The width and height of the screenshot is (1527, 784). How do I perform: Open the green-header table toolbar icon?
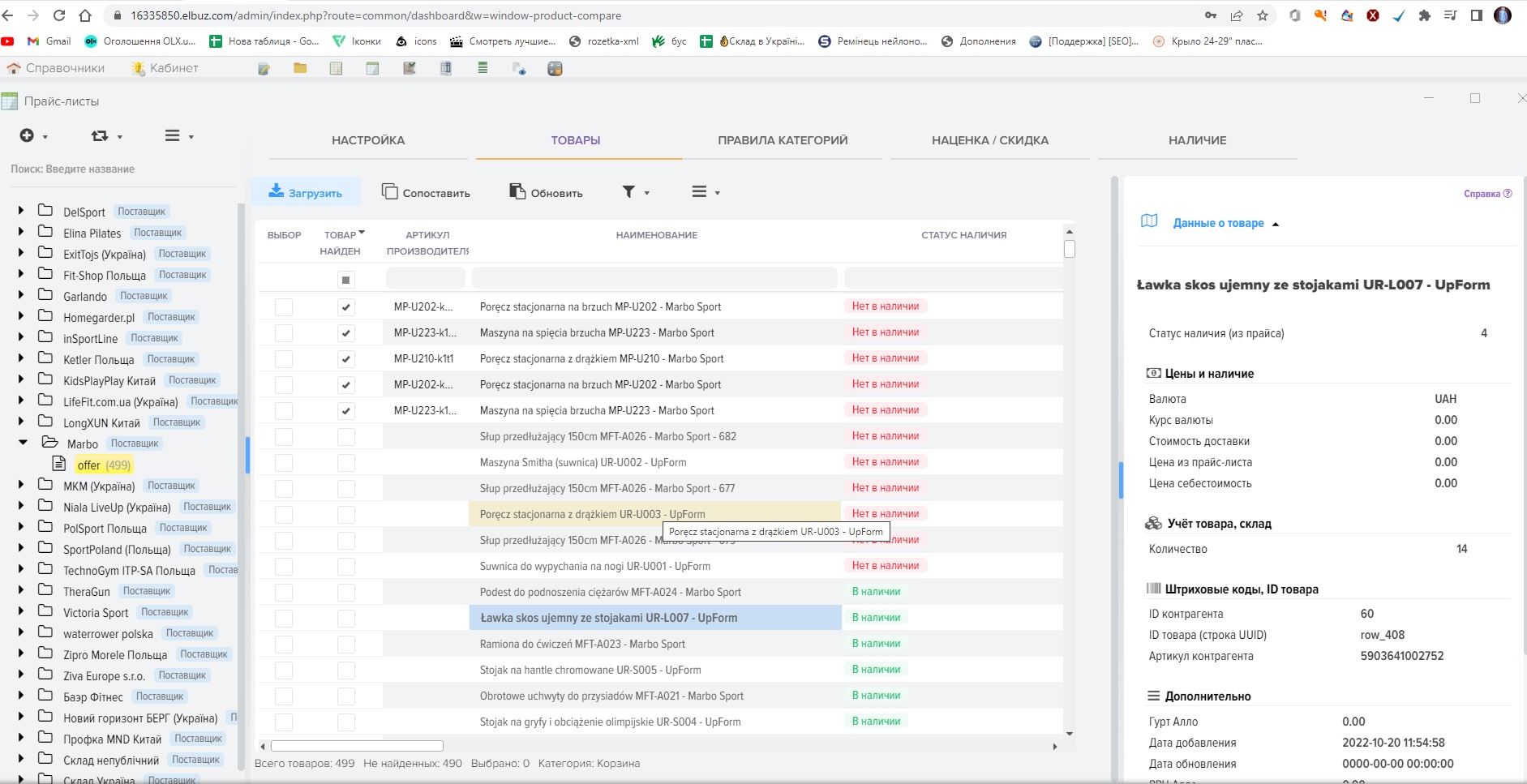click(x=372, y=68)
